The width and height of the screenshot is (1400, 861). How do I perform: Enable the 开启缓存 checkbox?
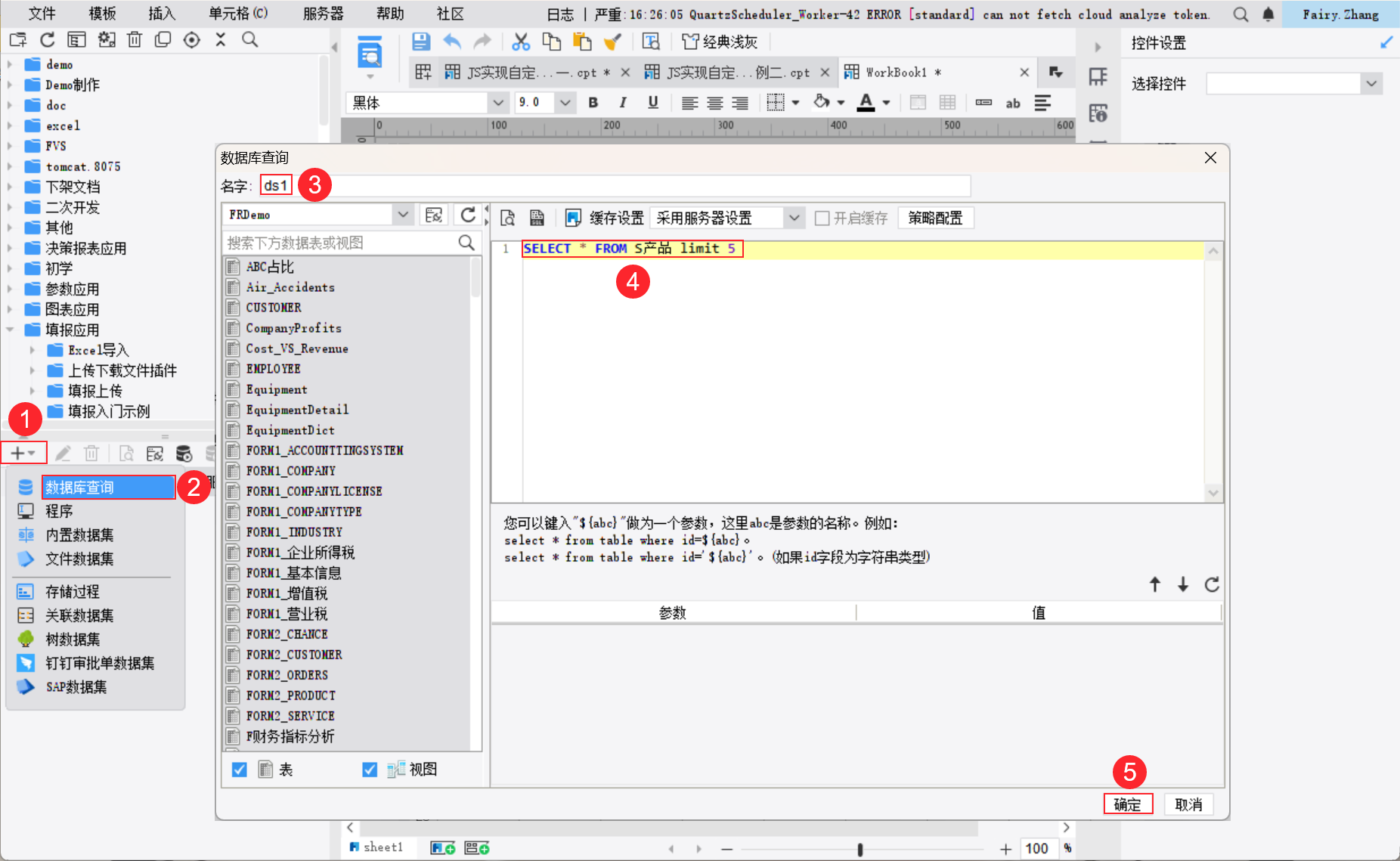[x=822, y=218]
